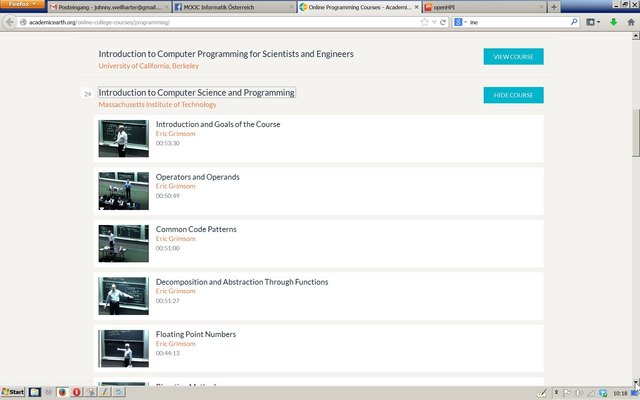The height and width of the screenshot is (400, 640).
Task: Click duration 00:50:49 text
Action: click(168, 196)
